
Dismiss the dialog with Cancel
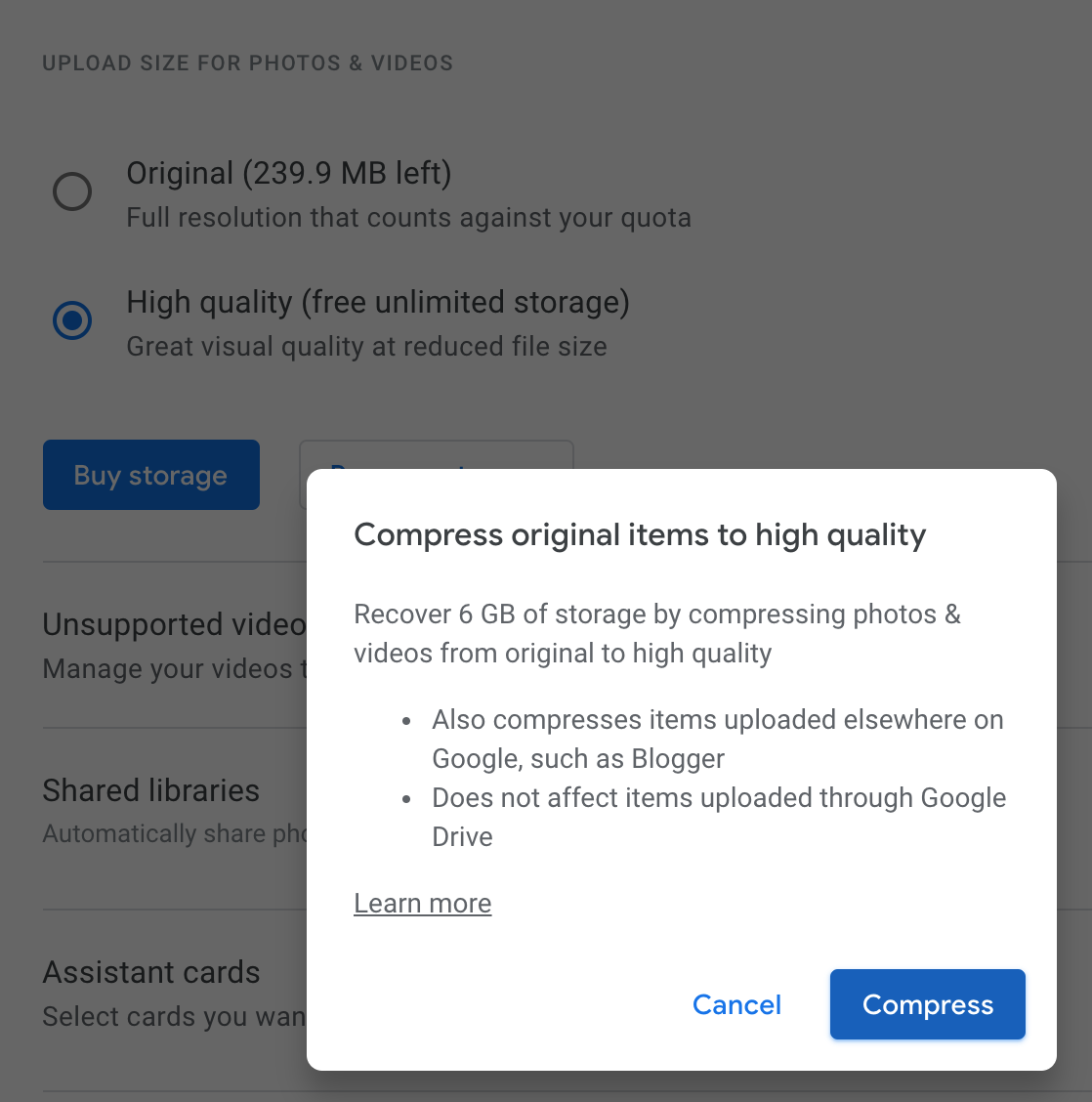point(736,1004)
